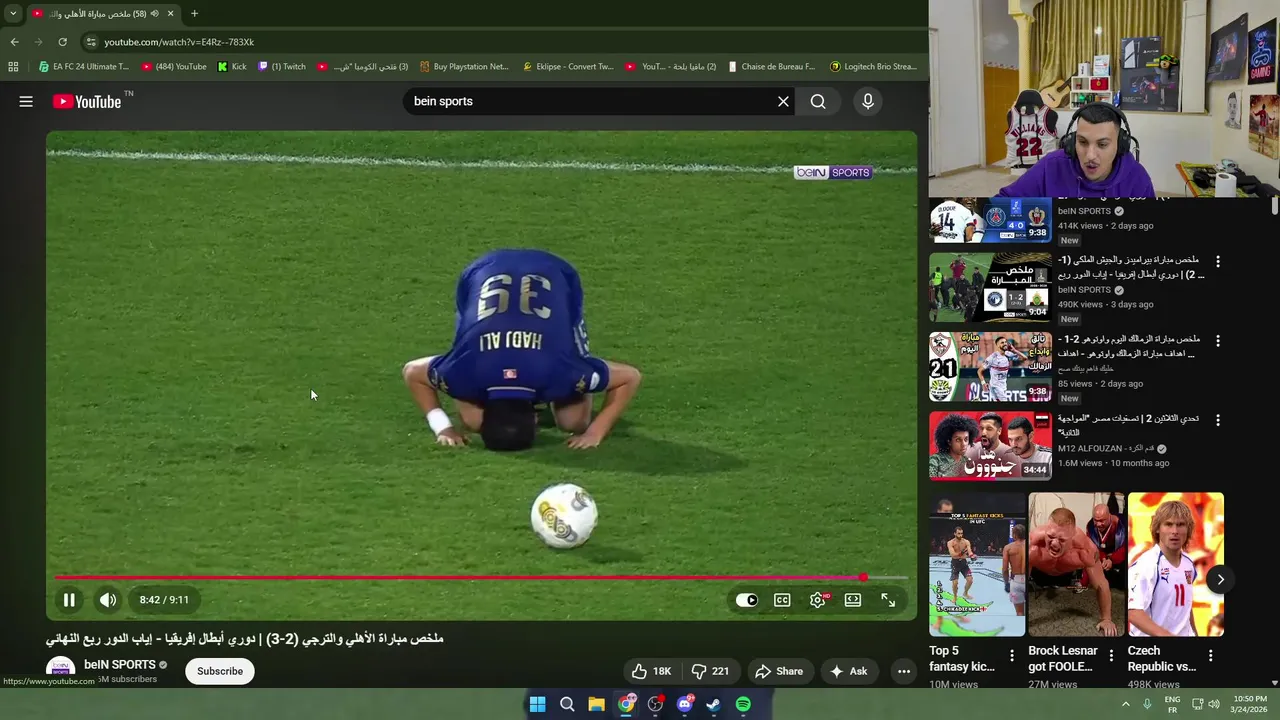Screen dimensions: 1280x720
Task: Open the Kick bookmark
Action: pyautogui.click(x=232, y=67)
